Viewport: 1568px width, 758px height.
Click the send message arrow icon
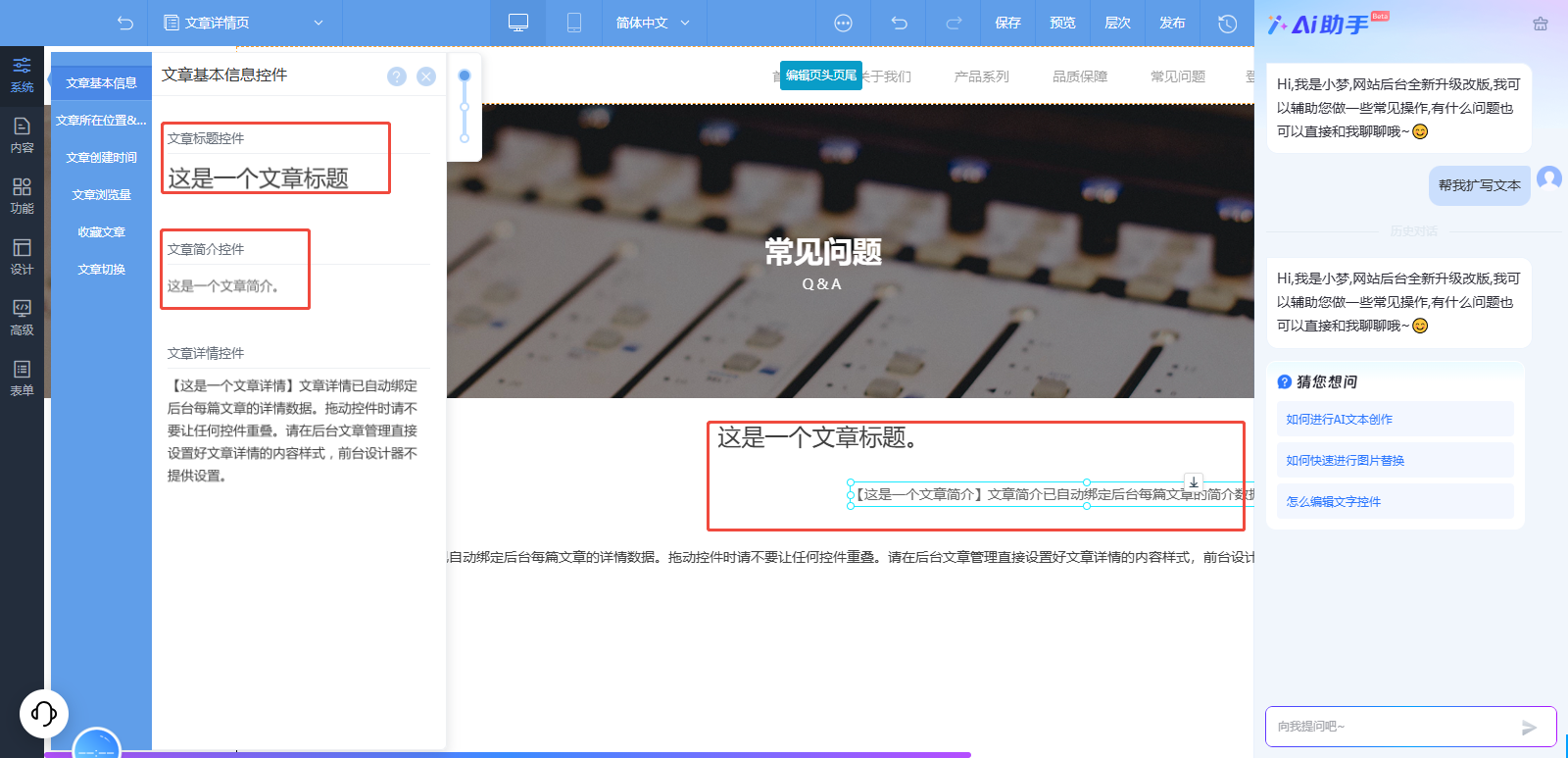click(1529, 728)
